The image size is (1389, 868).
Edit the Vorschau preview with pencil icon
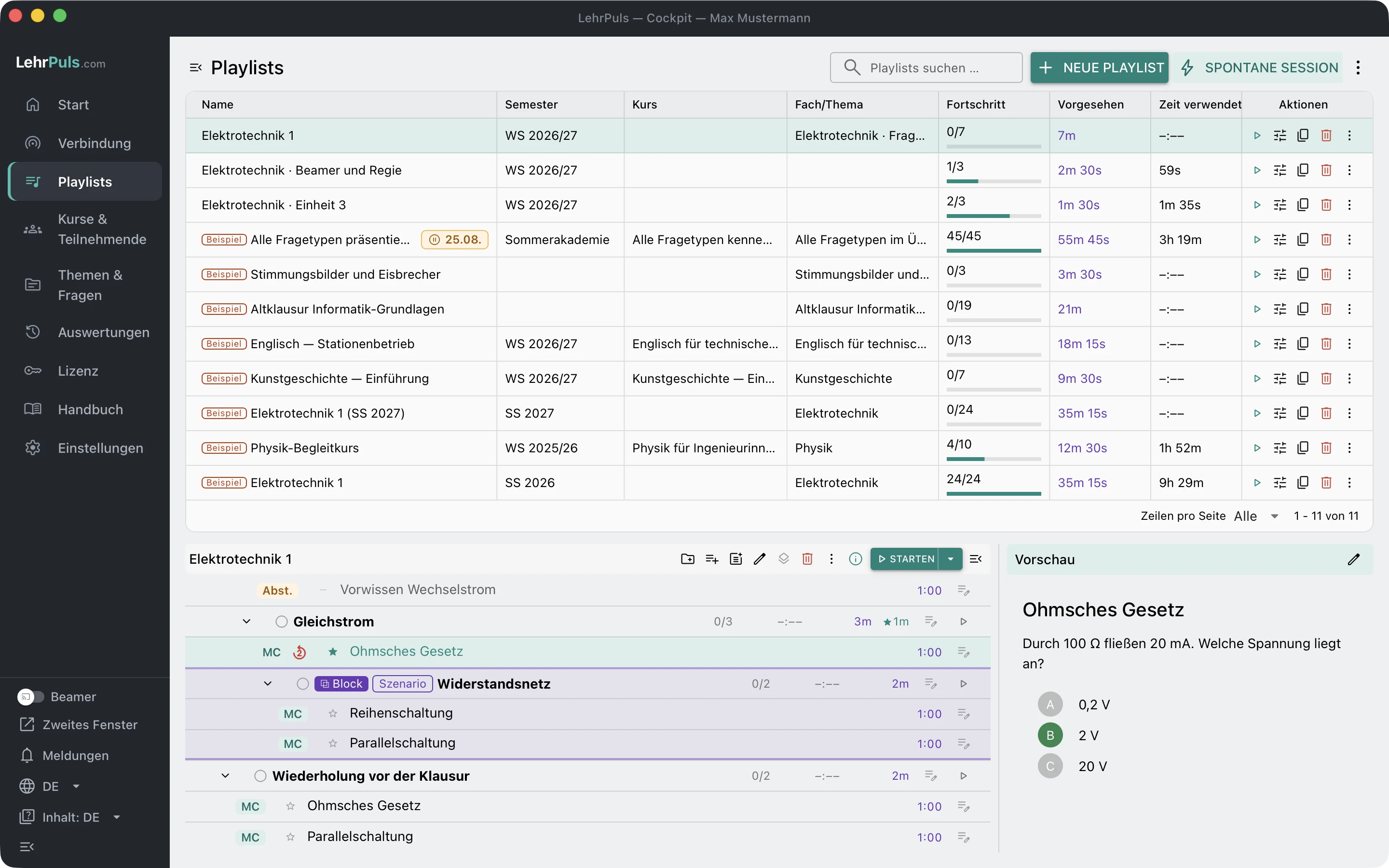pos(1353,560)
